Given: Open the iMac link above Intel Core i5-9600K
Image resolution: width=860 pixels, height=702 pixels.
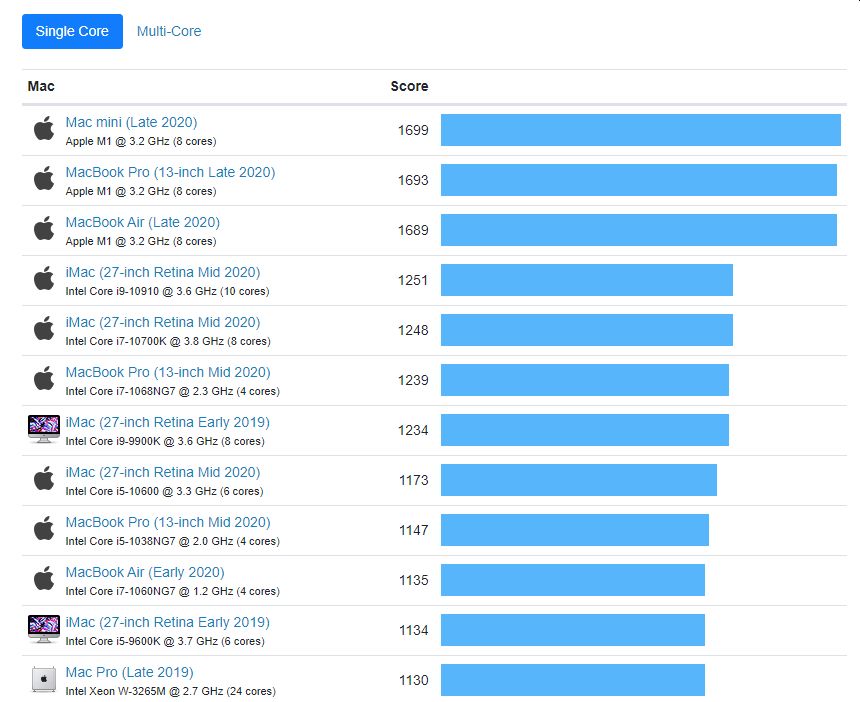Looking at the screenshot, I should pyautogui.click(x=168, y=622).
